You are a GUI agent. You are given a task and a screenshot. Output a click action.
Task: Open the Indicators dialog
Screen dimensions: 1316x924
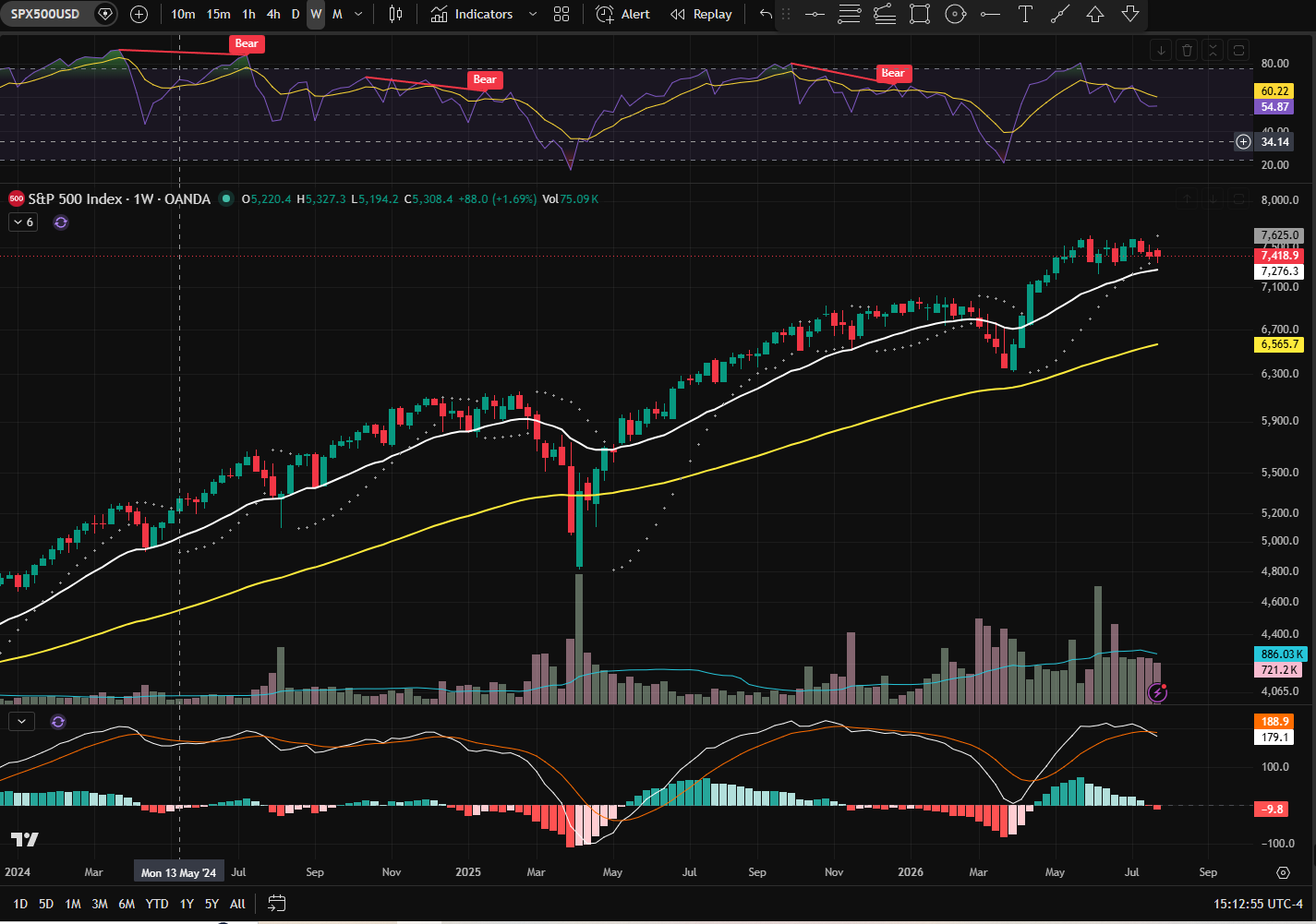pos(472,14)
